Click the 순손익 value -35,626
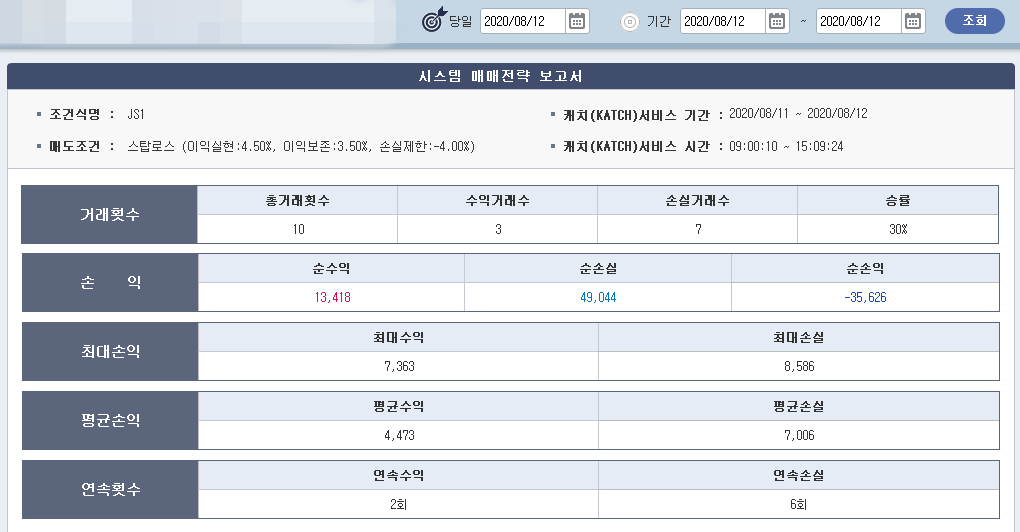 click(x=865, y=297)
